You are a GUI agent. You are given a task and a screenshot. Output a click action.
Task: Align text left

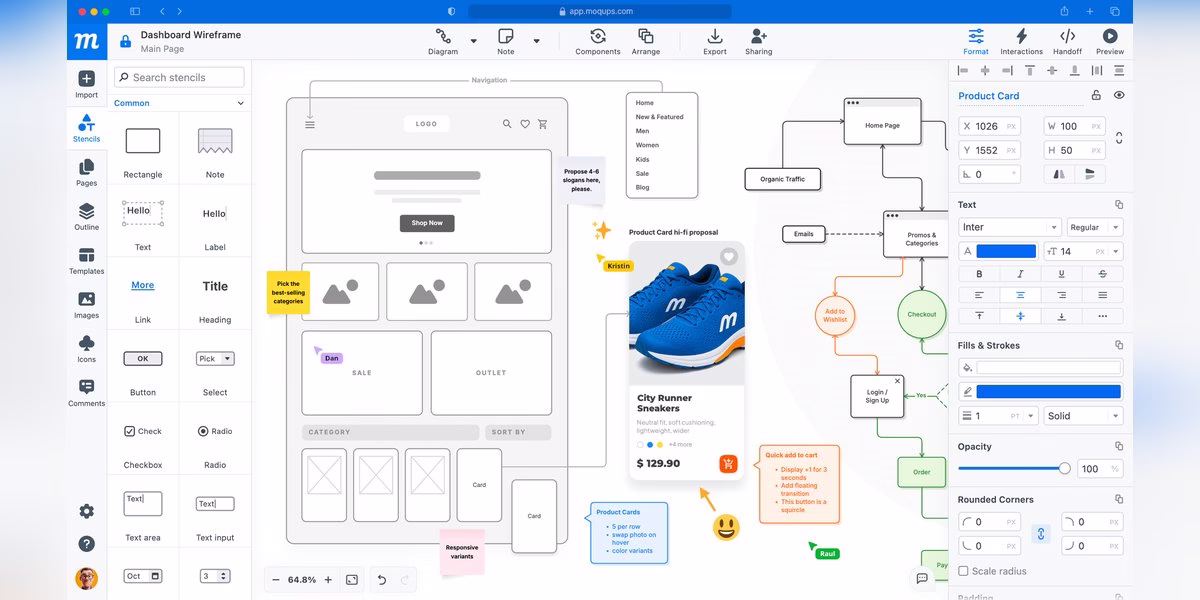click(x=979, y=295)
